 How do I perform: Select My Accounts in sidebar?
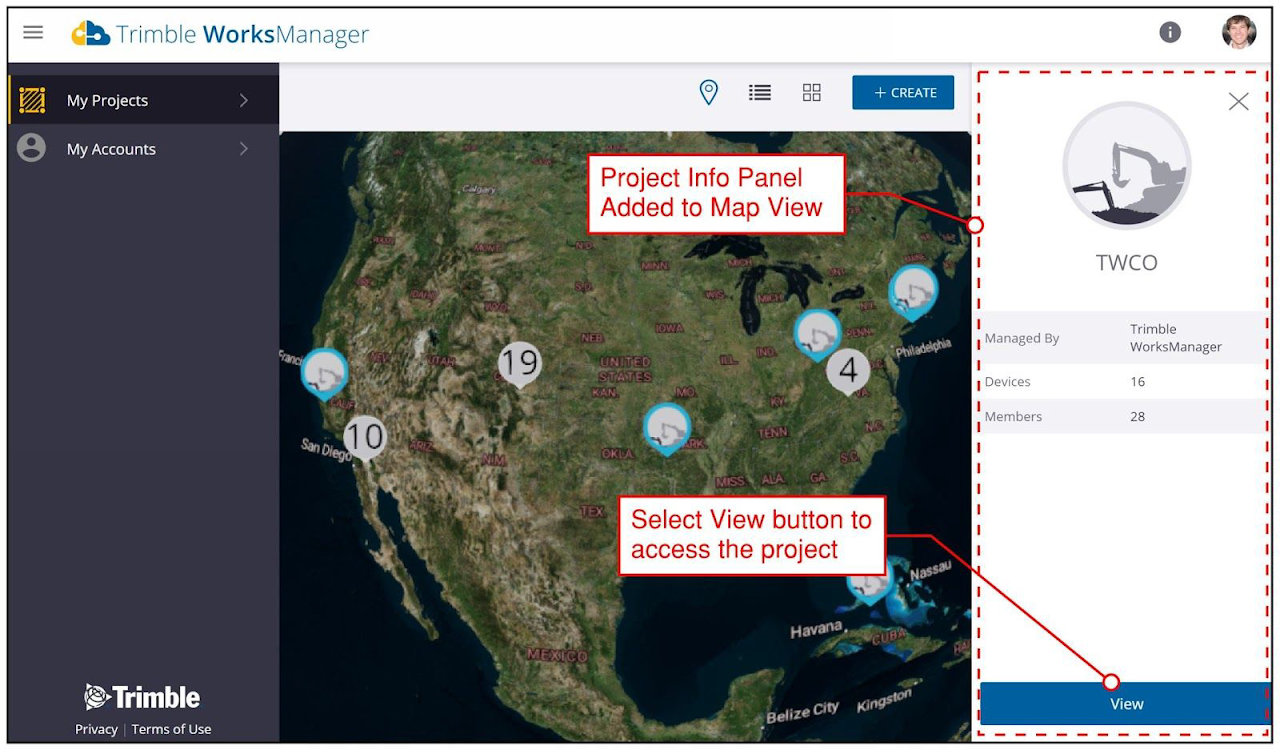point(144,149)
